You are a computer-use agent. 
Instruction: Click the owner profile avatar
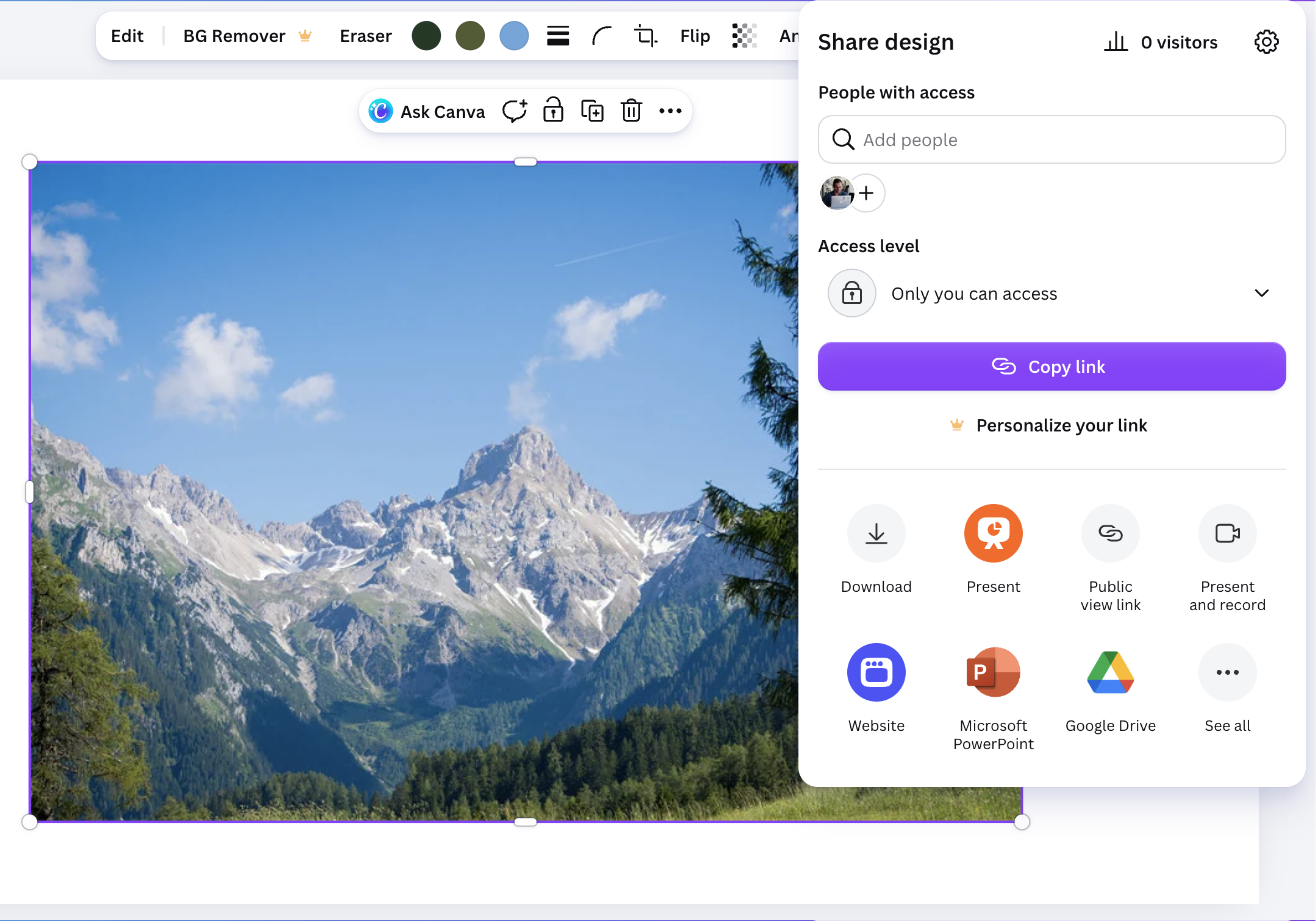click(x=837, y=193)
